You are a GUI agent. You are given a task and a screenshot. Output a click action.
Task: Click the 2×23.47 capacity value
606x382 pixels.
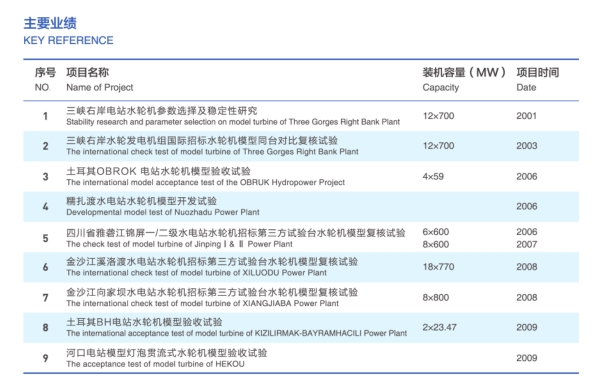click(x=439, y=327)
